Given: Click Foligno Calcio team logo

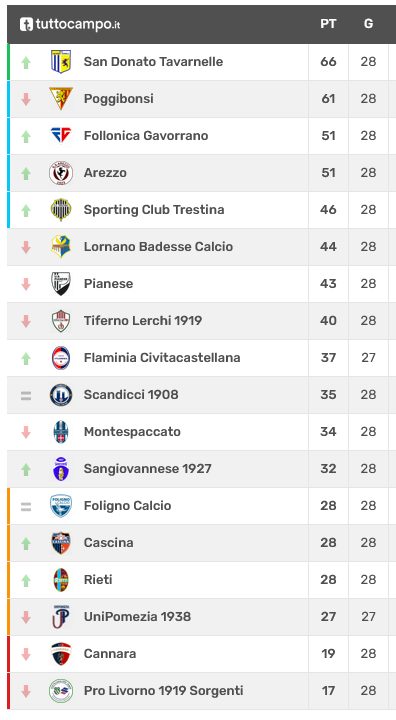Looking at the screenshot, I should point(61,506).
